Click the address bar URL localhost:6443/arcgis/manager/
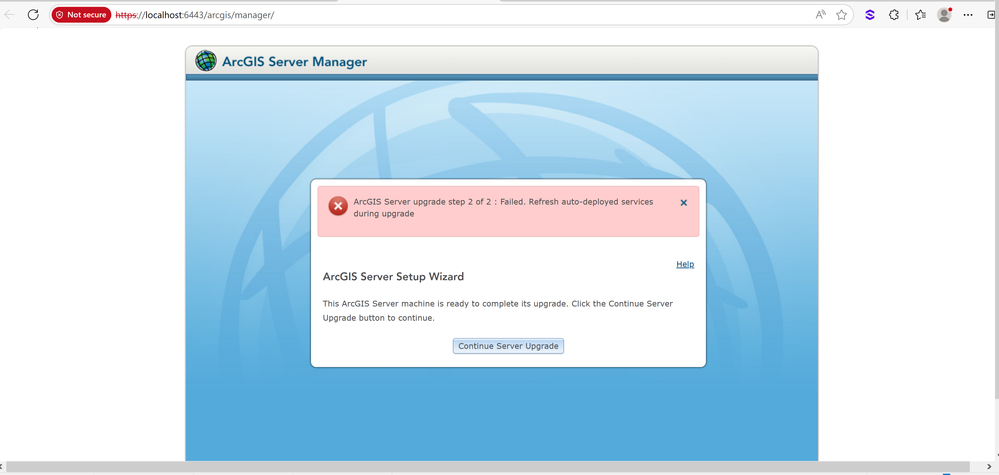999x475 pixels. [194, 15]
